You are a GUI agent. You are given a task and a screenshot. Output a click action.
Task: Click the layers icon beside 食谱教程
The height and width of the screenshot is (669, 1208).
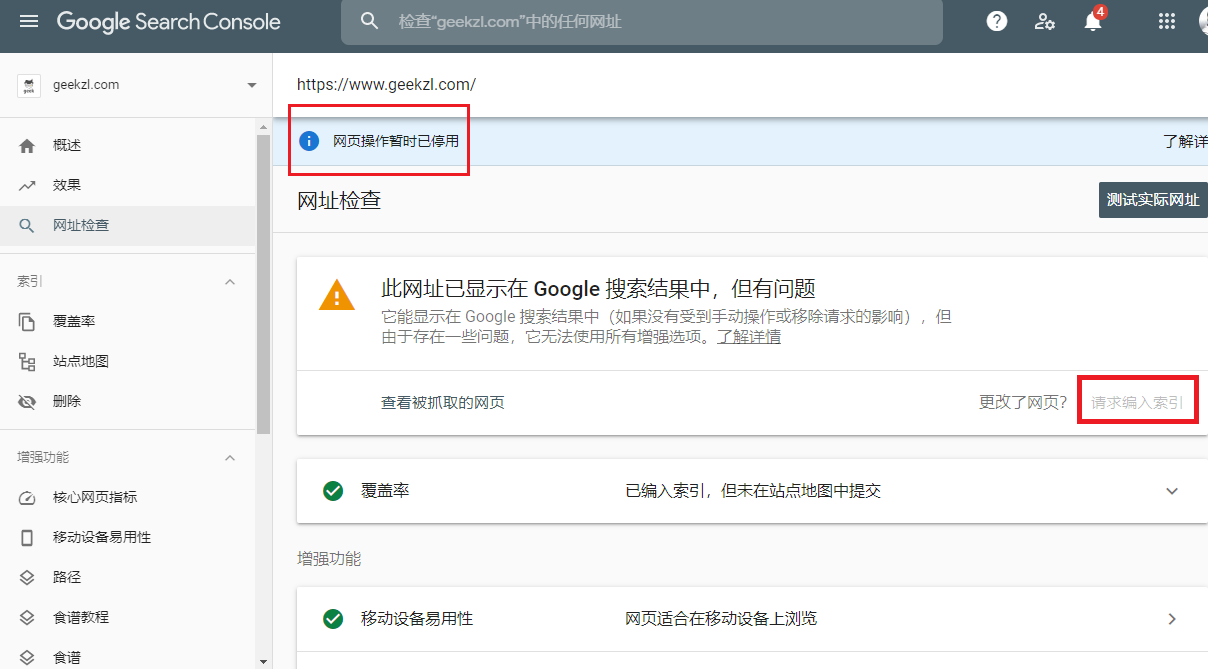(x=28, y=618)
